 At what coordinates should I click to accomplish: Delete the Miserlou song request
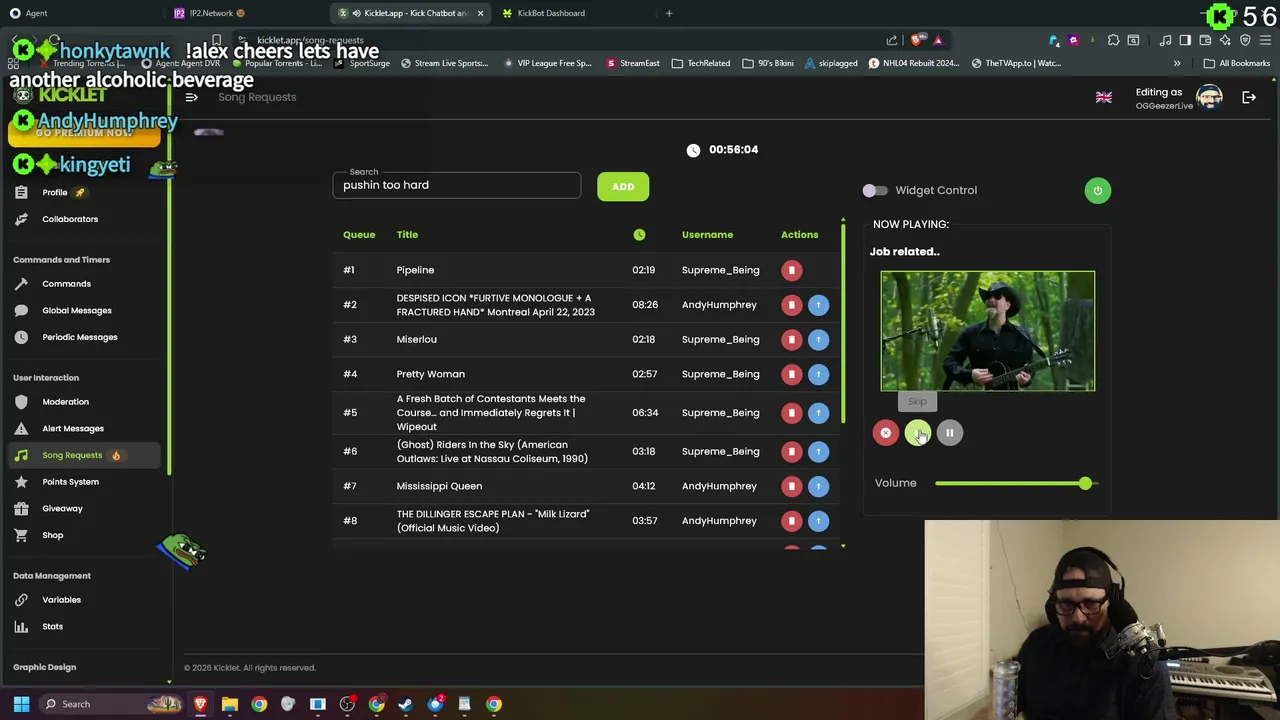(x=791, y=339)
